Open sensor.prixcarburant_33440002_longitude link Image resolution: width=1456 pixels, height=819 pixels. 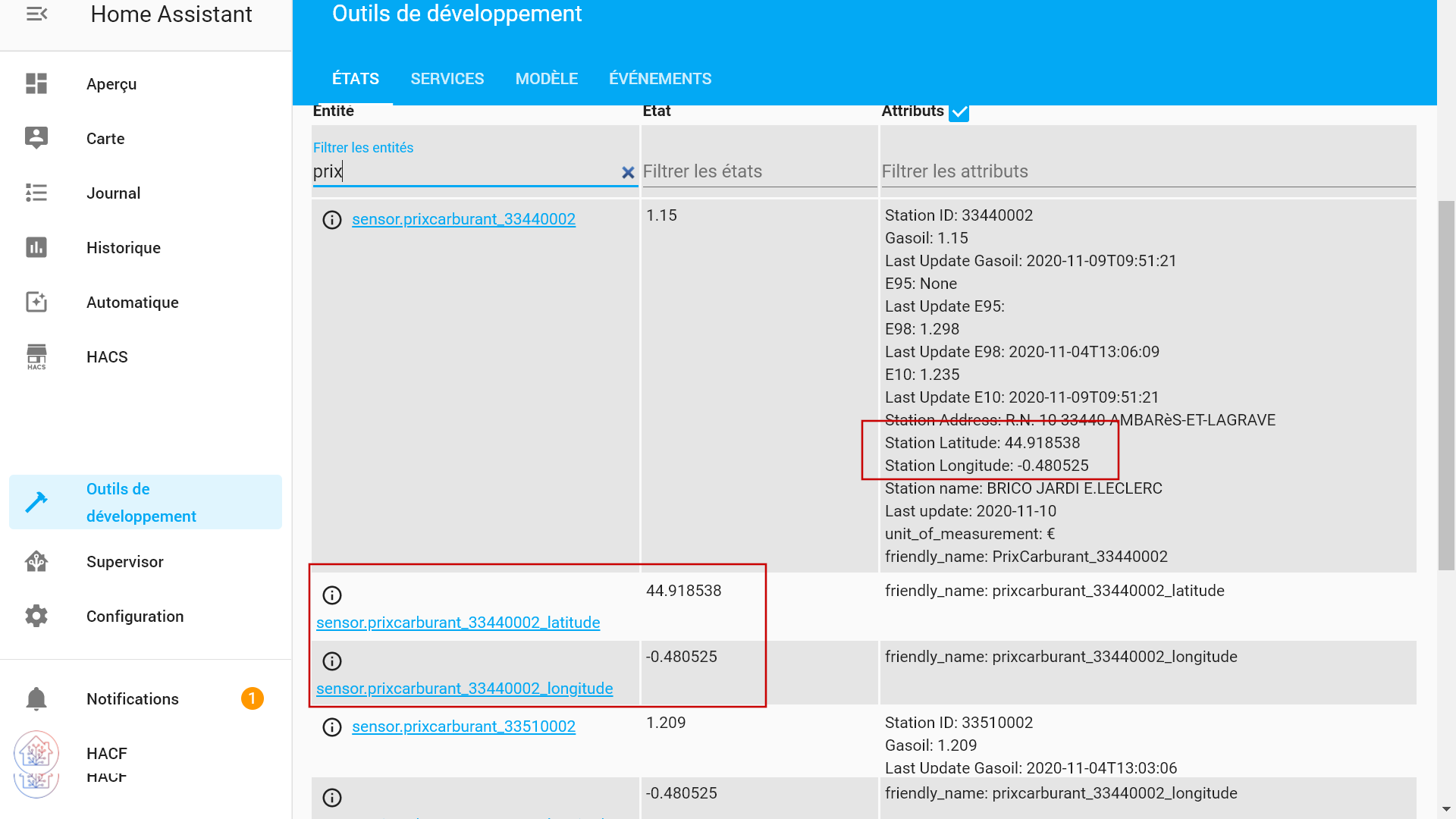464,689
